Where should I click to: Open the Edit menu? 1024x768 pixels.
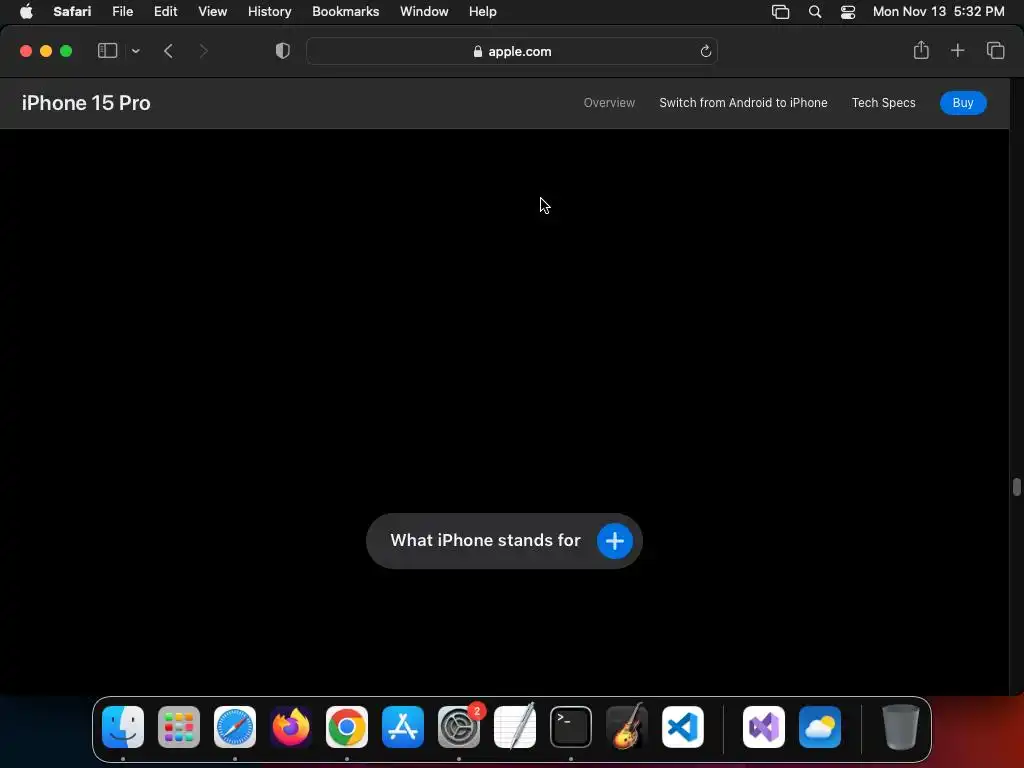click(165, 11)
